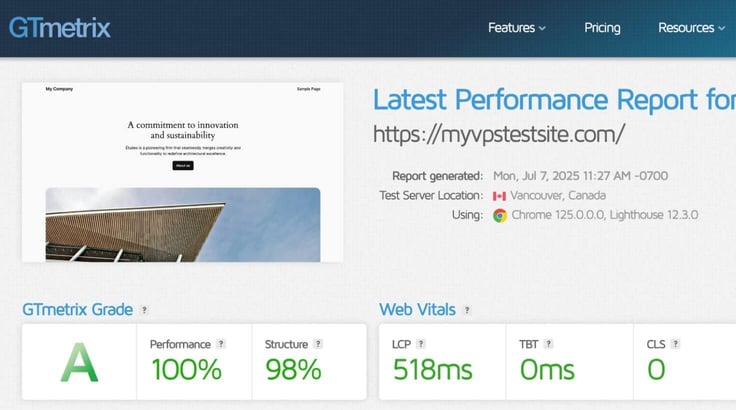Click the myvpstestsite.com URL
The height and width of the screenshot is (410, 736).
(x=499, y=134)
